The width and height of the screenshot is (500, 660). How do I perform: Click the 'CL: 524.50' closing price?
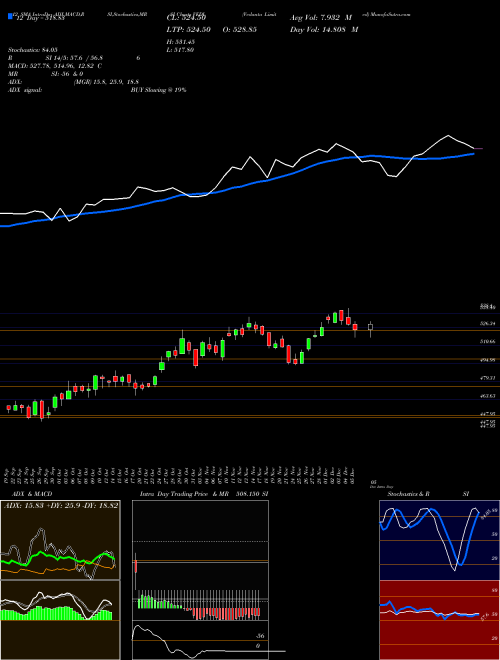point(186,18)
